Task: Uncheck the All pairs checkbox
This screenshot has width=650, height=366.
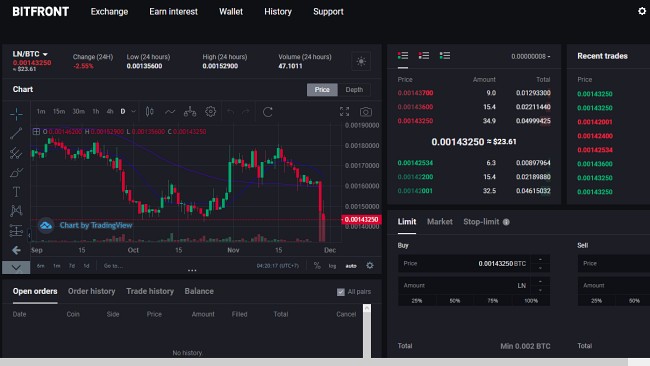Action: [341, 292]
